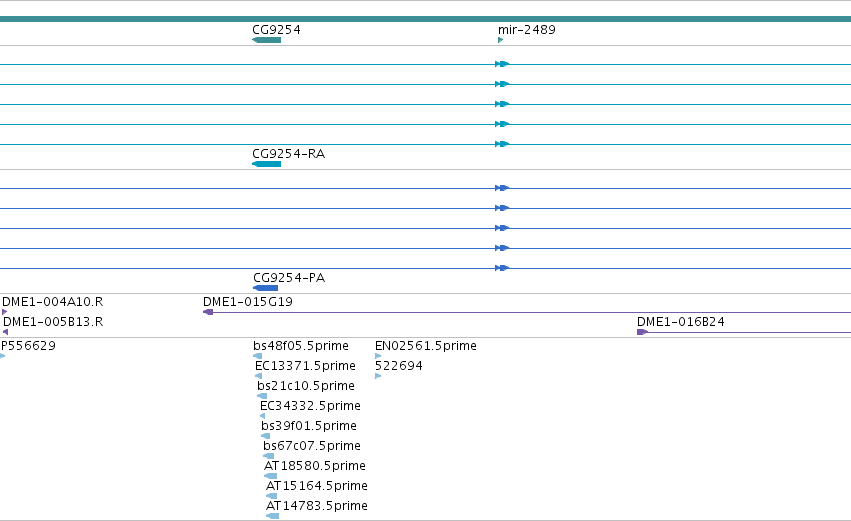The height and width of the screenshot is (521, 851).
Task: Select the bs21c10.5prime EST glyph
Action: click(262, 396)
